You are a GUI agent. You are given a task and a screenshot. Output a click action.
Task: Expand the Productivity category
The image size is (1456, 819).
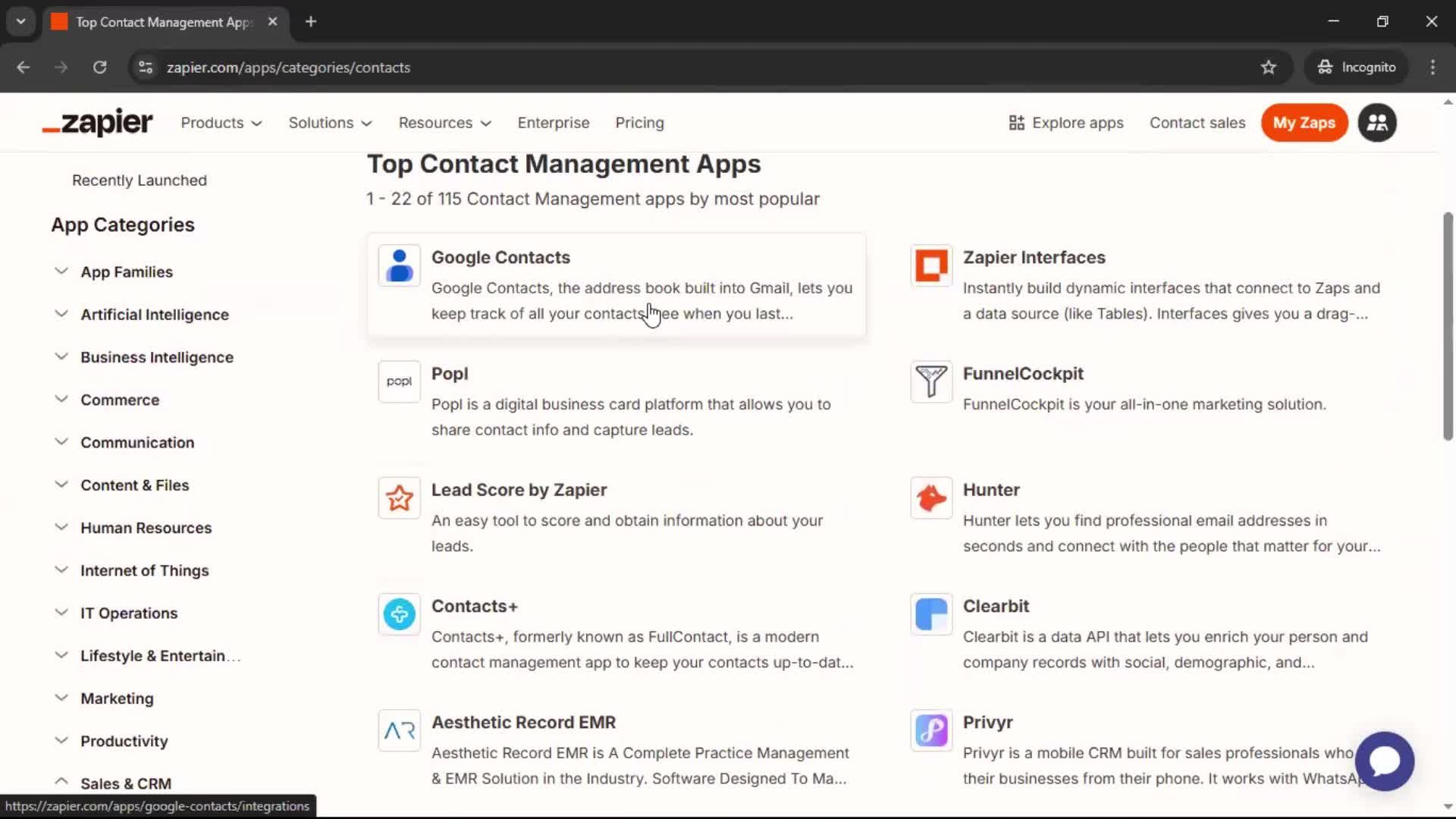(111, 741)
